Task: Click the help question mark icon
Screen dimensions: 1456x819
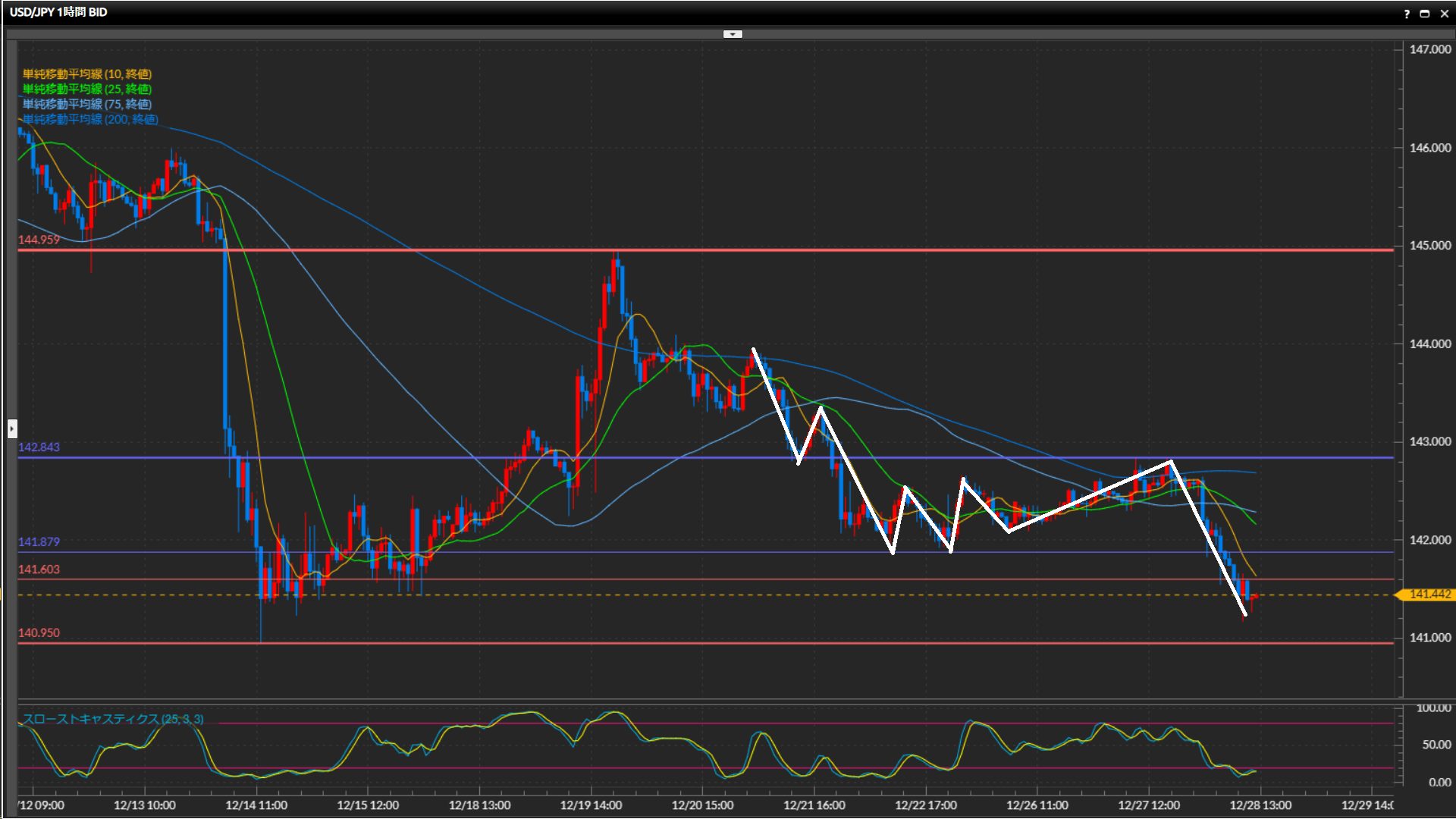Action: pyautogui.click(x=1407, y=14)
